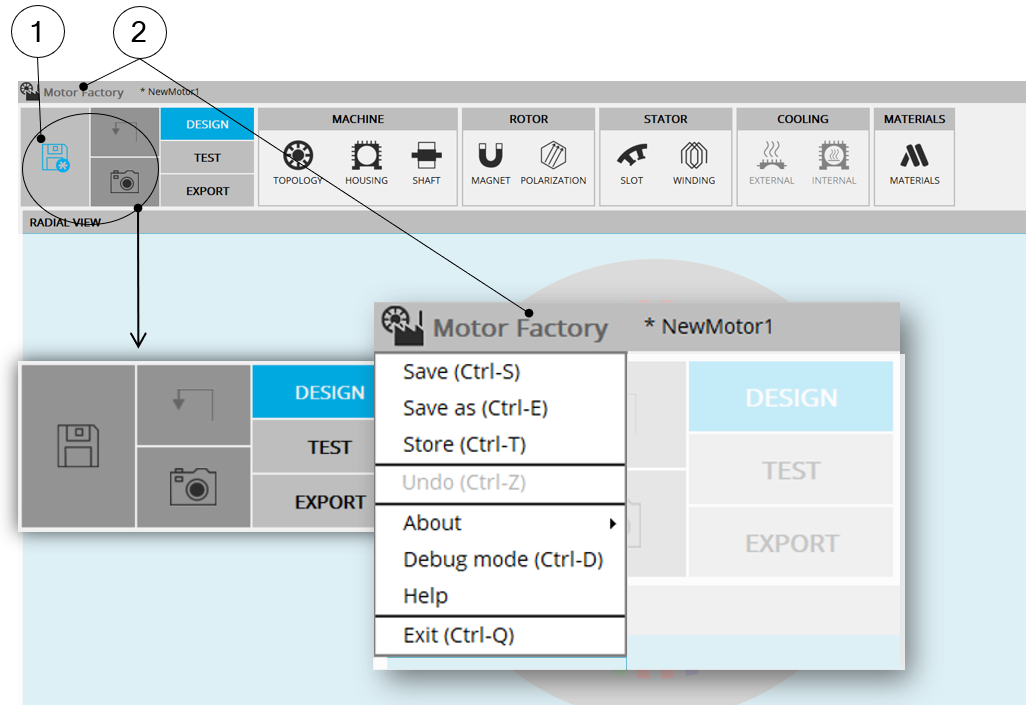Image resolution: width=1026 pixels, height=705 pixels.
Task: Open the Shaft design icon
Action: (426, 157)
